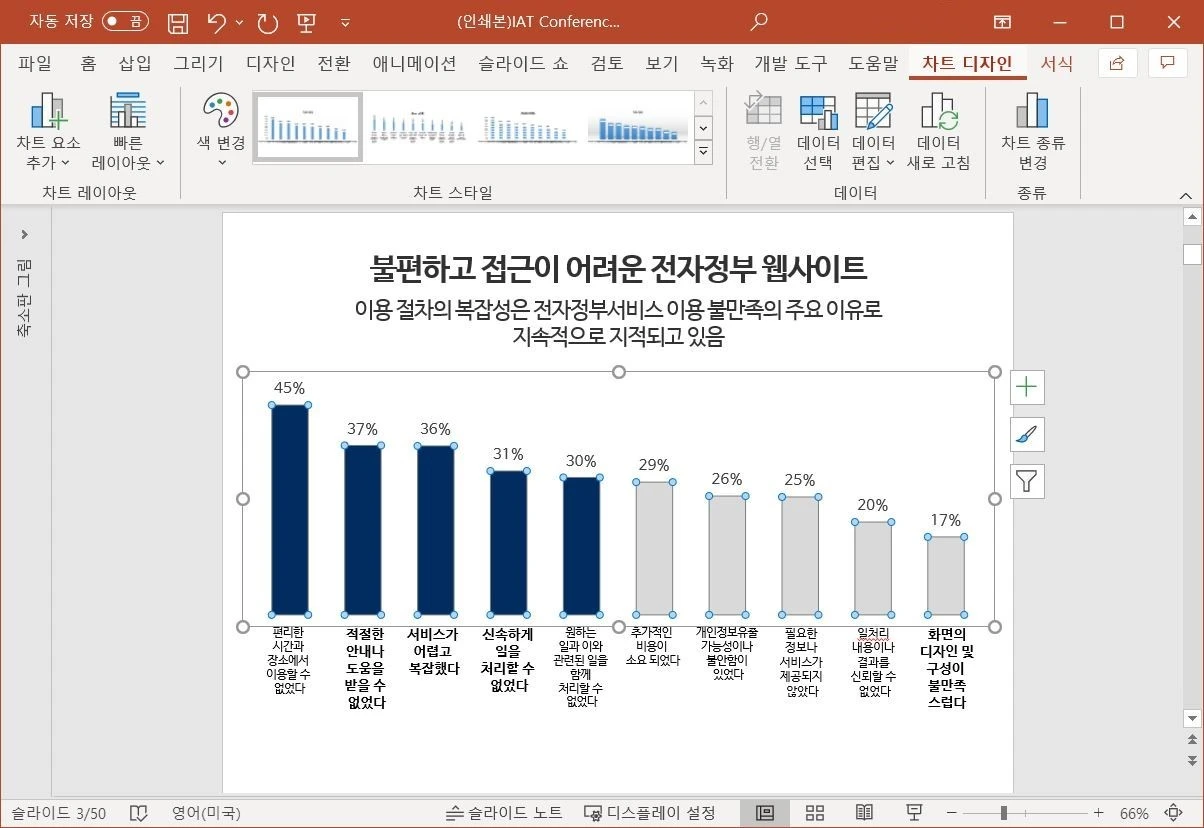Click the spell check icon in status bar
1204x828 pixels.
(139, 812)
